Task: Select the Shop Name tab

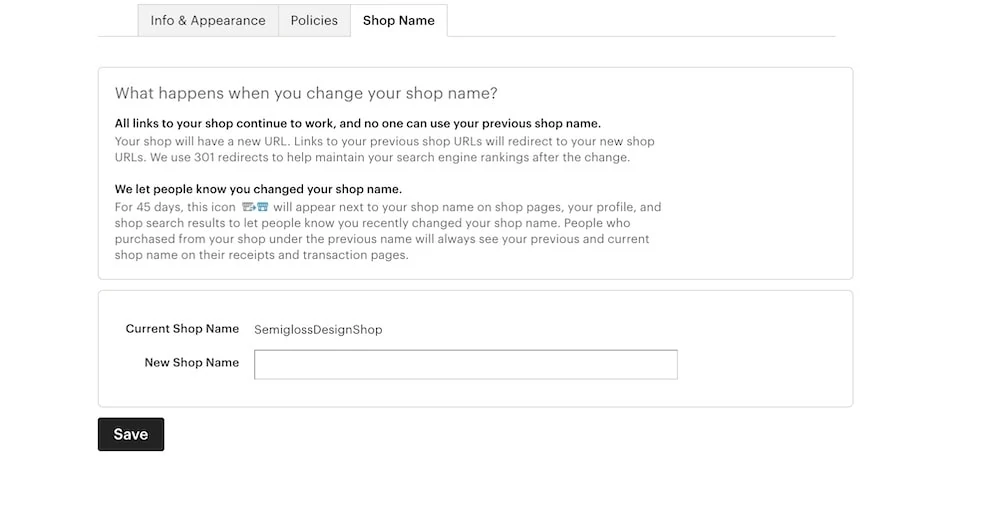Action: 399,20
